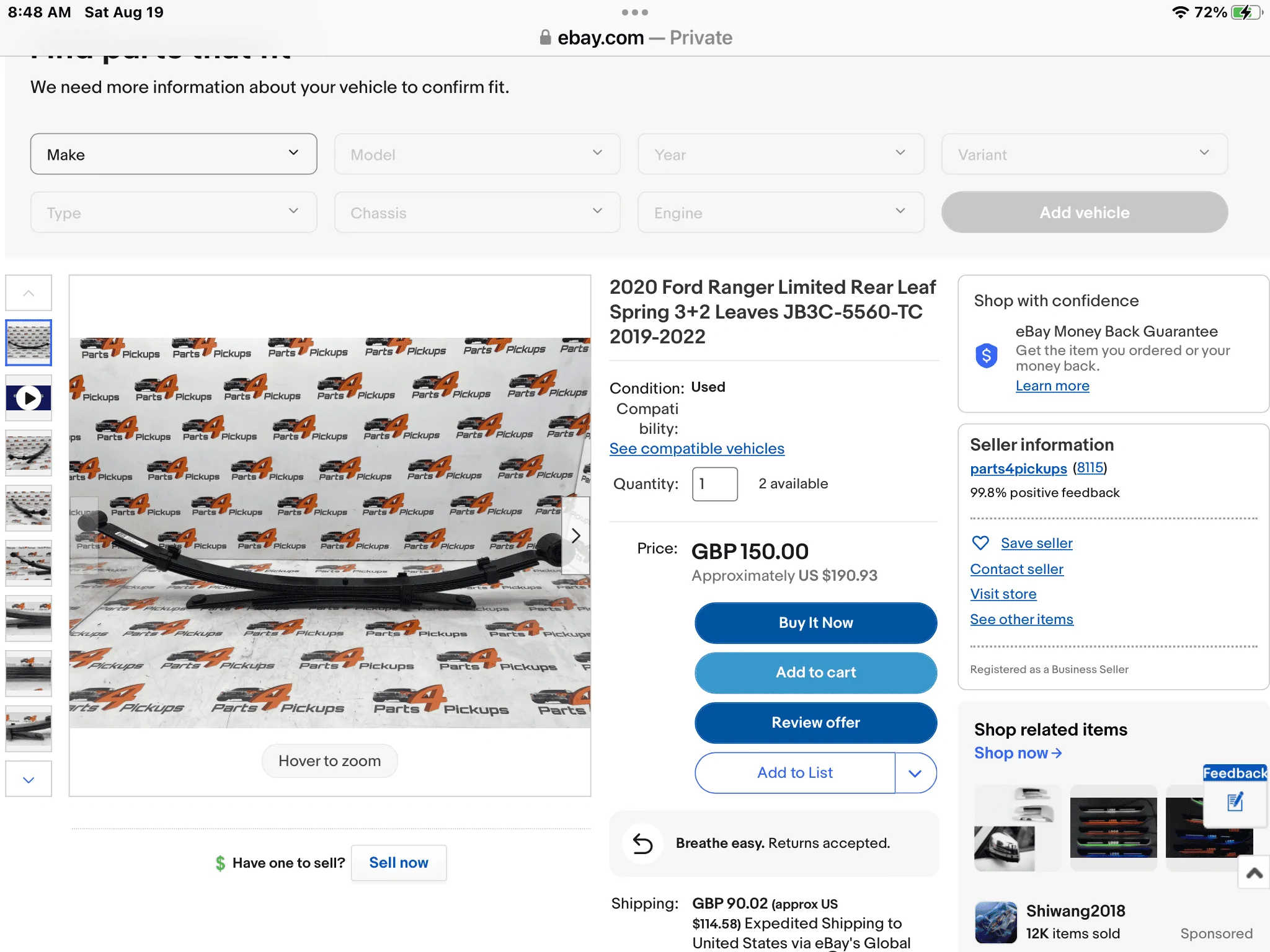Click the back-to-top arrow icon
Screen dimensions: 1270x952
[x=1254, y=873]
